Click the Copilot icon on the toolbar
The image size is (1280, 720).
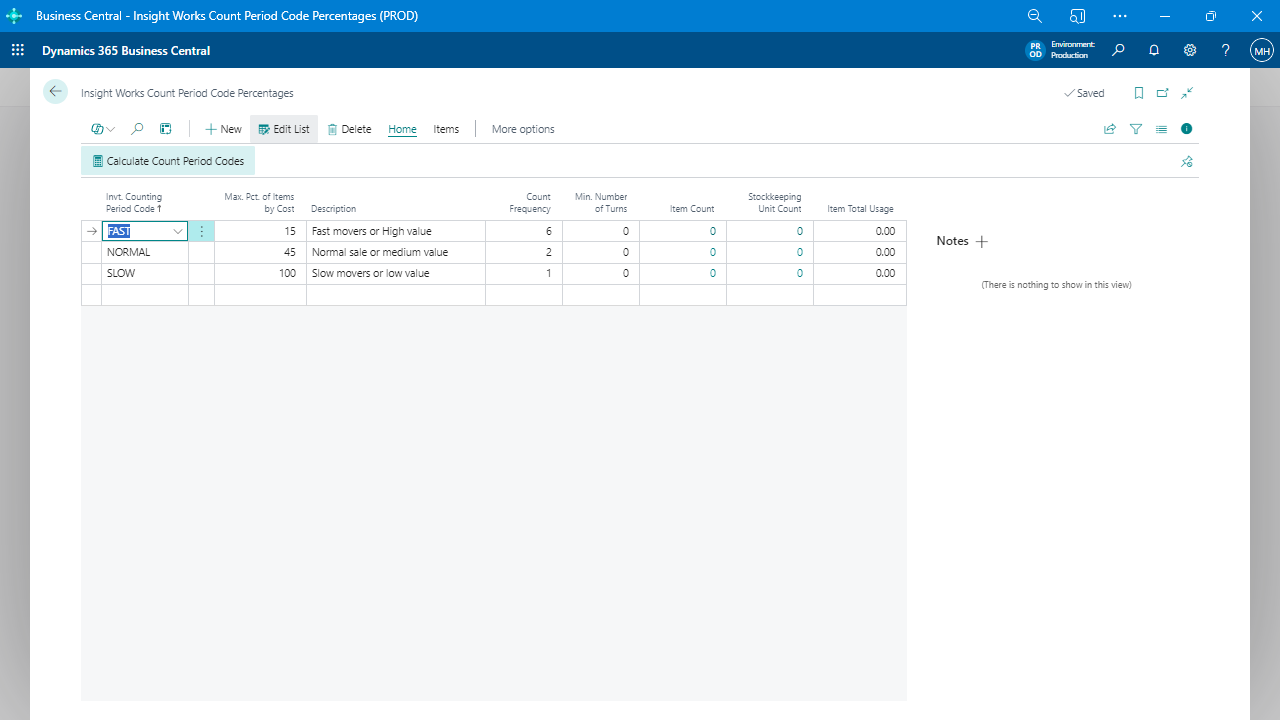click(96, 129)
